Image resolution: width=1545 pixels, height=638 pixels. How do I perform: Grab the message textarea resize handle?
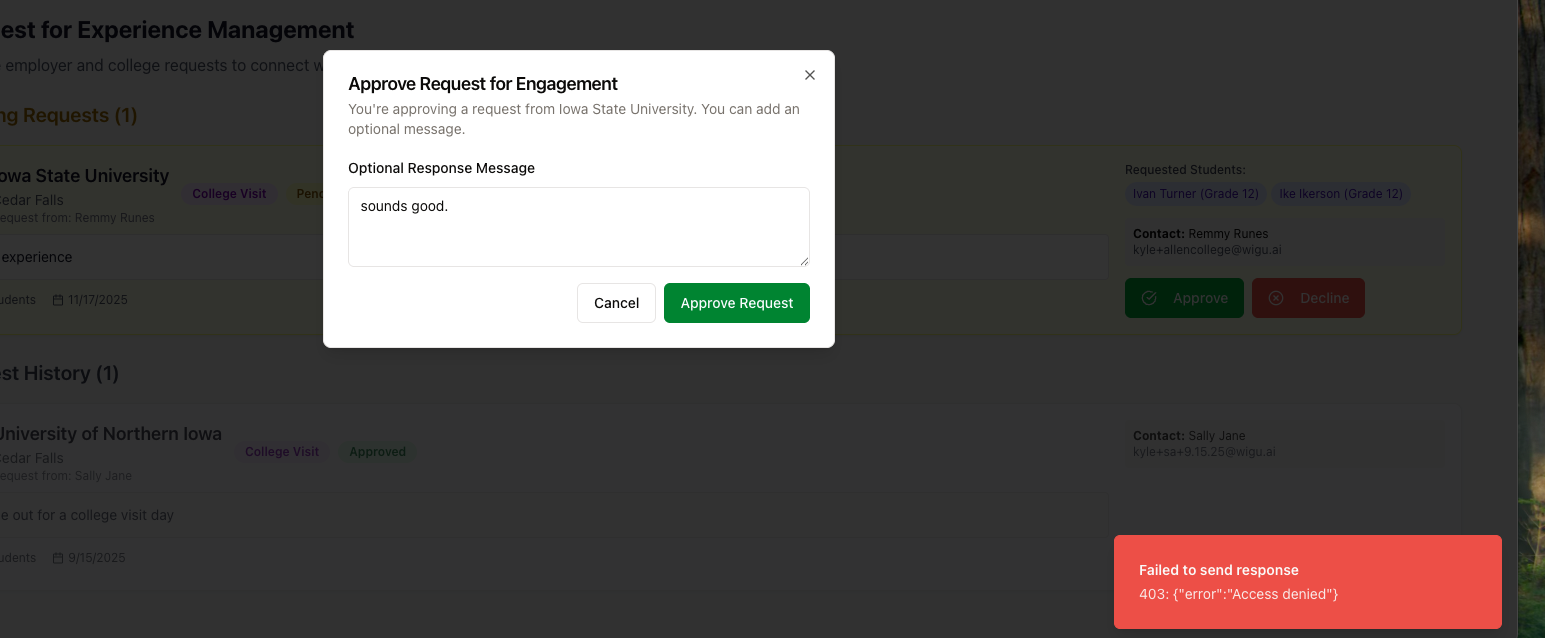804,261
